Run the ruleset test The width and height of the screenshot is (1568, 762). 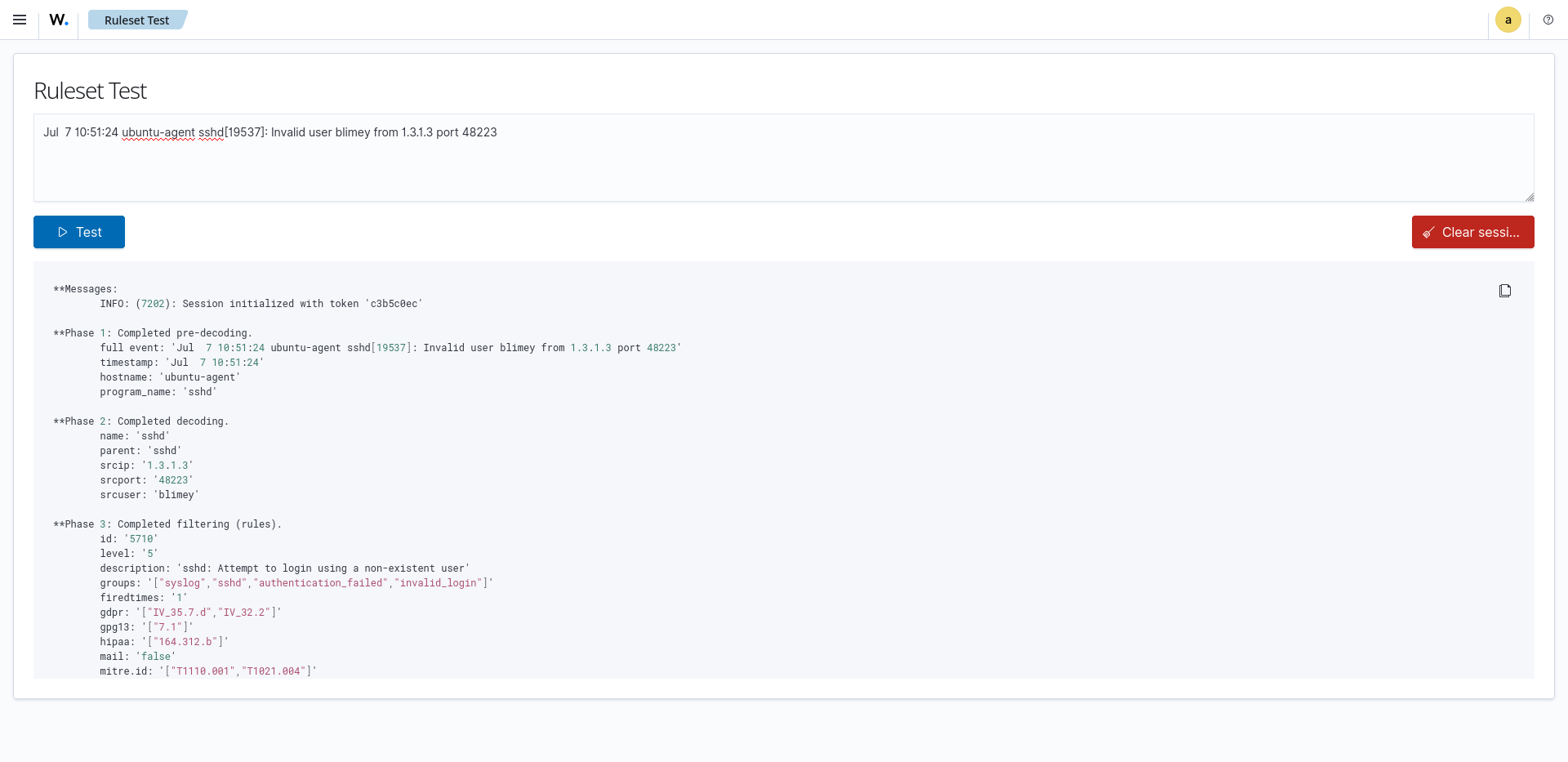[79, 232]
